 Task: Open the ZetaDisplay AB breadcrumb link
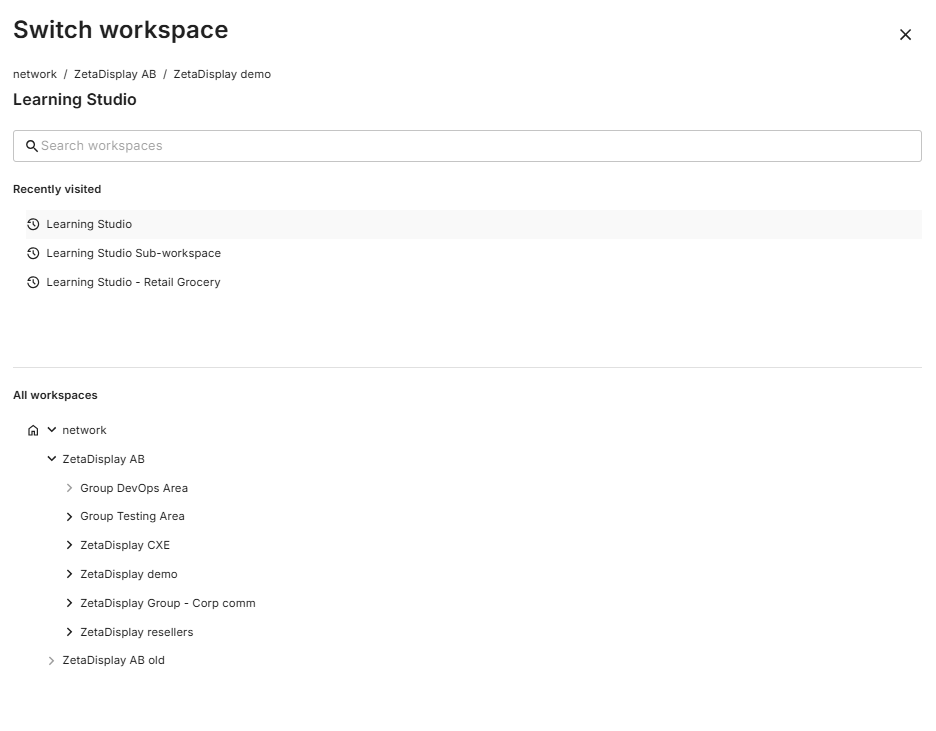(115, 74)
